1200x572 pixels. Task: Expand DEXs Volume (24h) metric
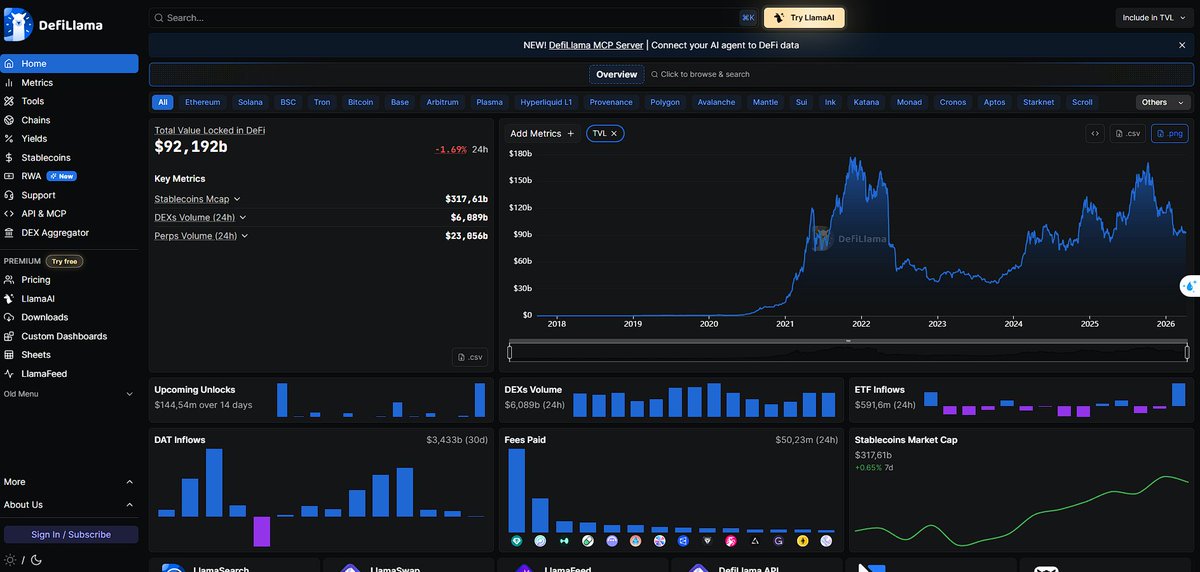[201, 217]
